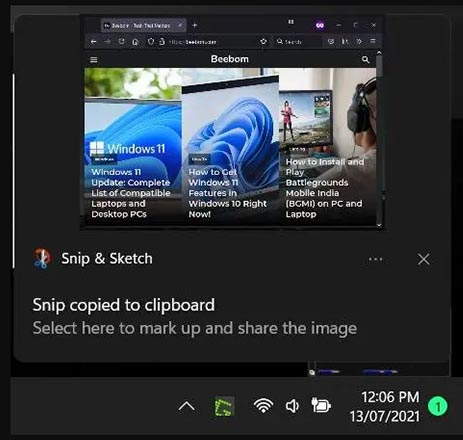Reload the page in browser preview
This screenshot has width=463, height=440.
pyautogui.click(x=121, y=41)
